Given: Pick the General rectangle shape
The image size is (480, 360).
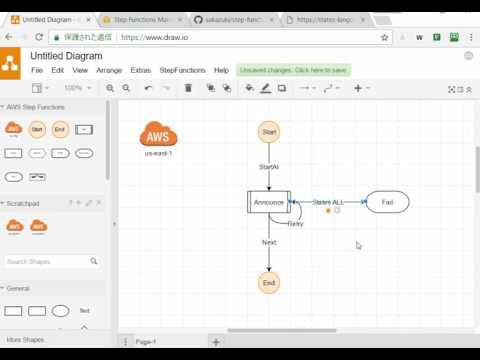Looking at the screenshot, I should (13, 311).
